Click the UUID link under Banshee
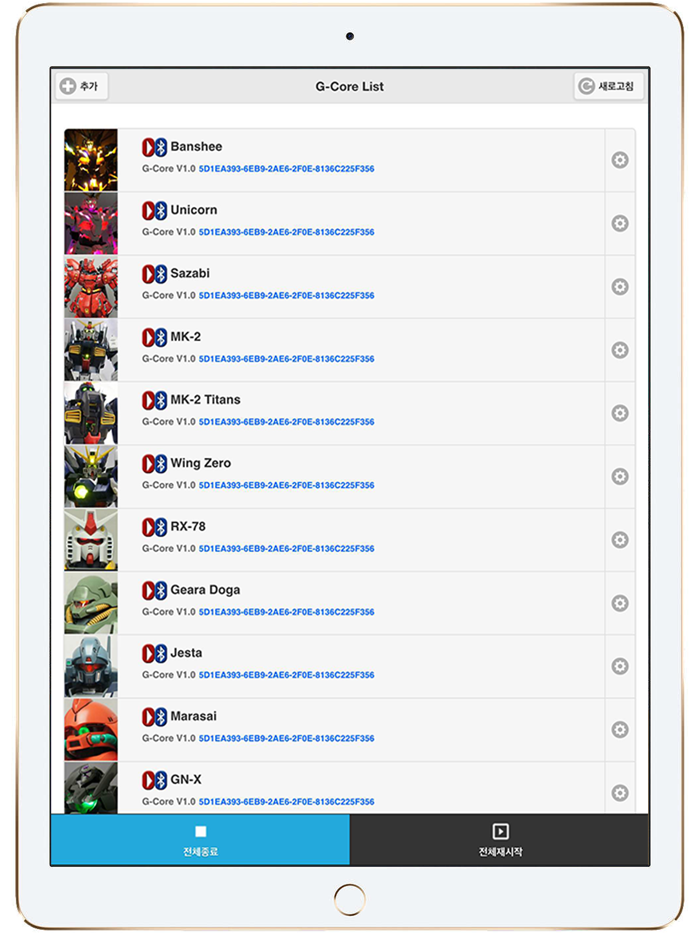Viewport: 700px width, 934px height. (287, 169)
